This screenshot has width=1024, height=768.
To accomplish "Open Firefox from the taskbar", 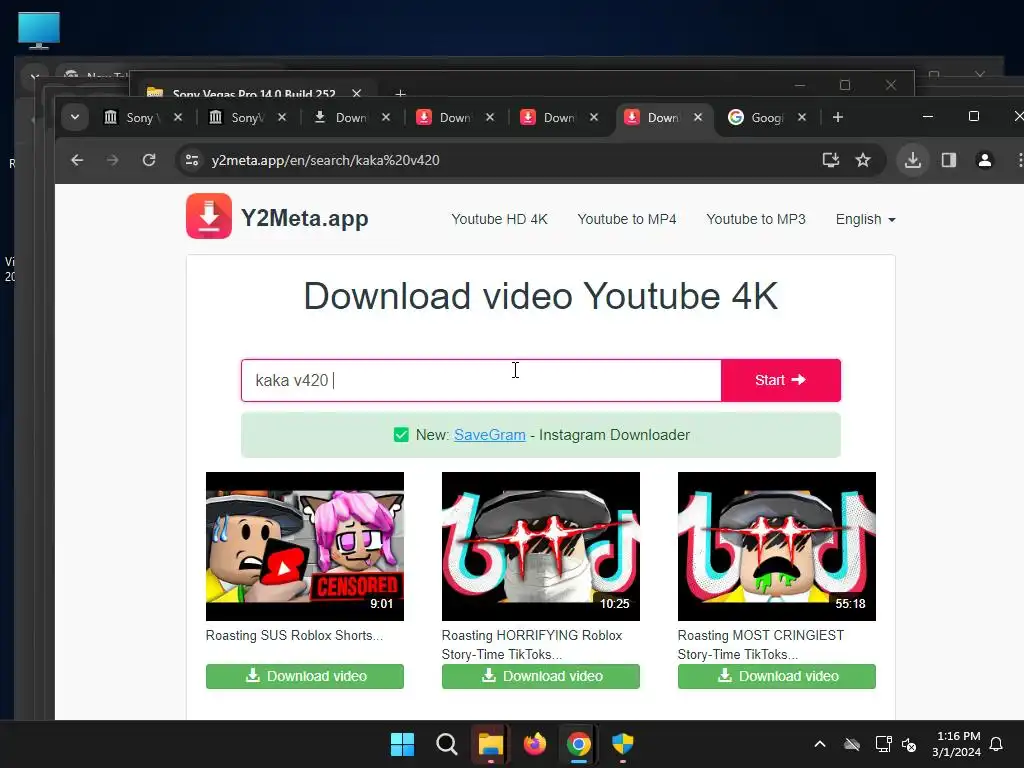I will click(535, 744).
